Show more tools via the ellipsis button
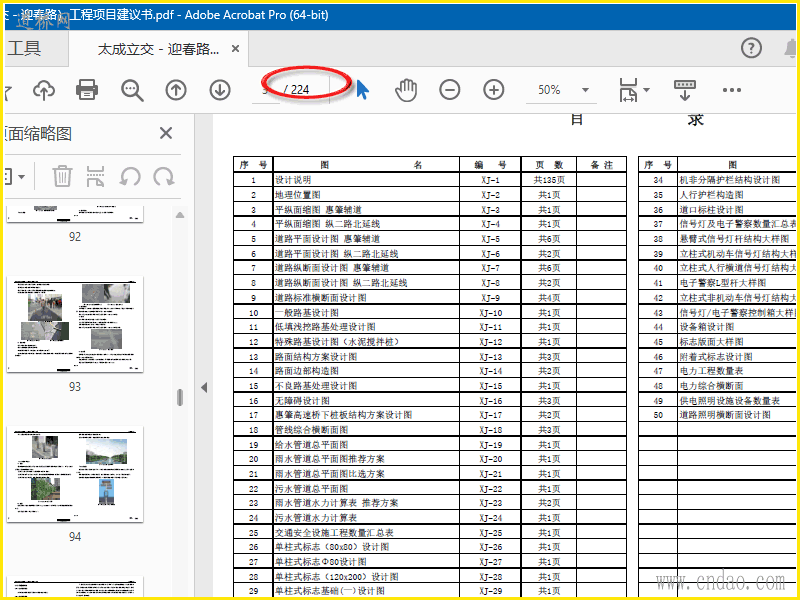This screenshot has width=800, height=600. pyautogui.click(x=732, y=90)
